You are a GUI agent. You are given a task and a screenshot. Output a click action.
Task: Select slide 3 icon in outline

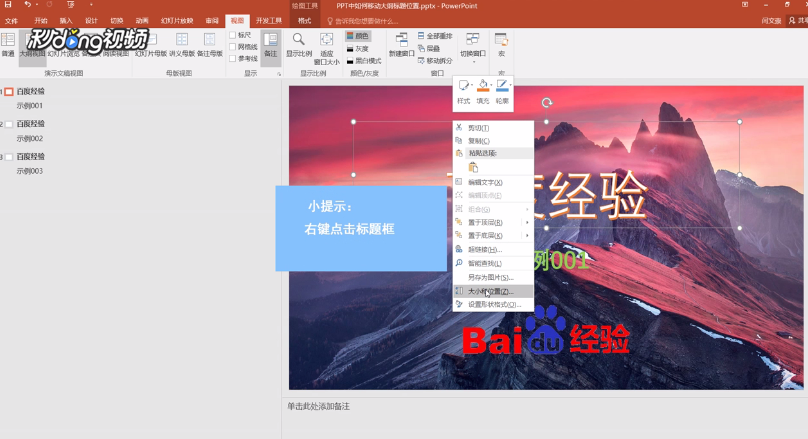pyautogui.click(x=9, y=157)
